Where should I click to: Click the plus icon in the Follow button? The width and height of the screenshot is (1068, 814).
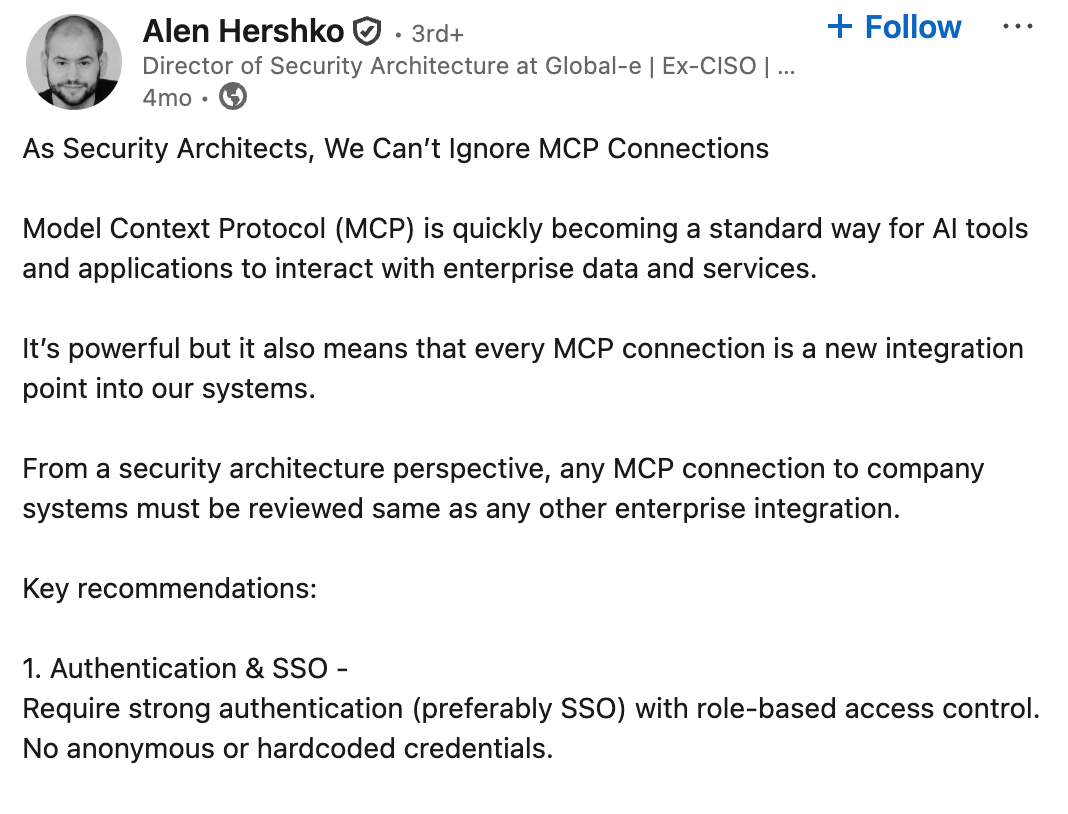[842, 27]
